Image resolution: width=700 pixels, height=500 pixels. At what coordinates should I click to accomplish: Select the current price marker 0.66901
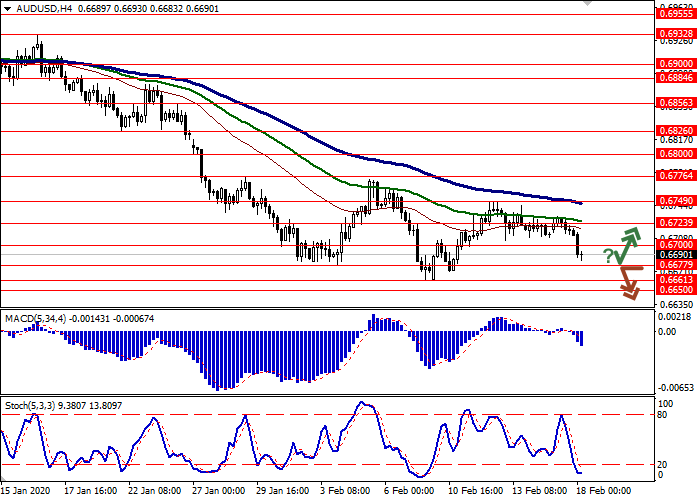pyautogui.click(x=675, y=254)
